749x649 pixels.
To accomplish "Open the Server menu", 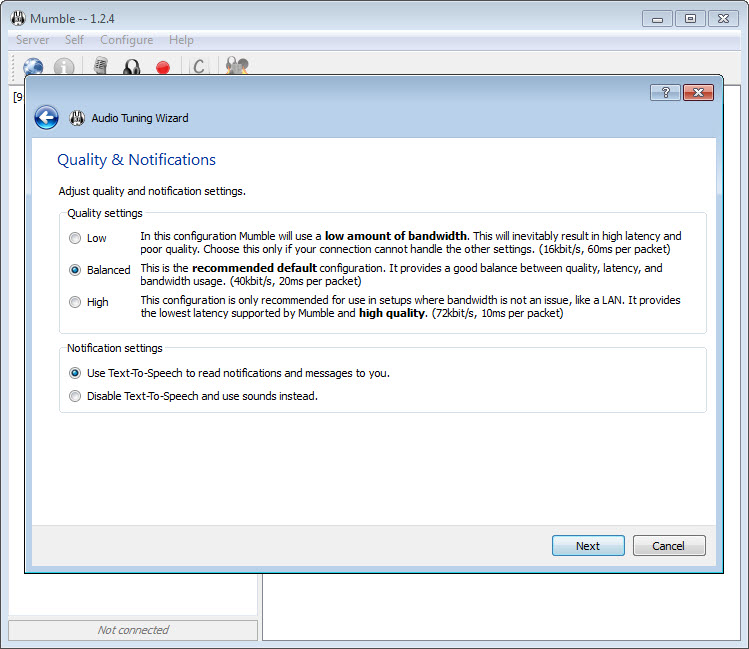I will [32, 40].
